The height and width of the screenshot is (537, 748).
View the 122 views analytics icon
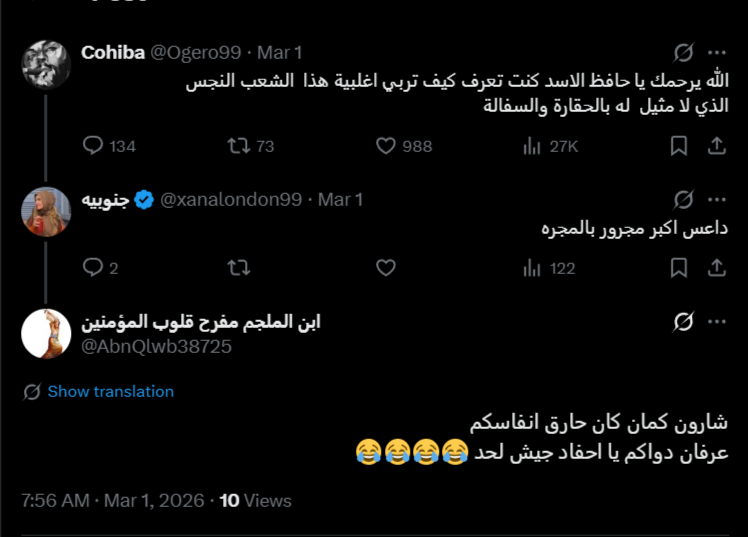[x=532, y=268]
